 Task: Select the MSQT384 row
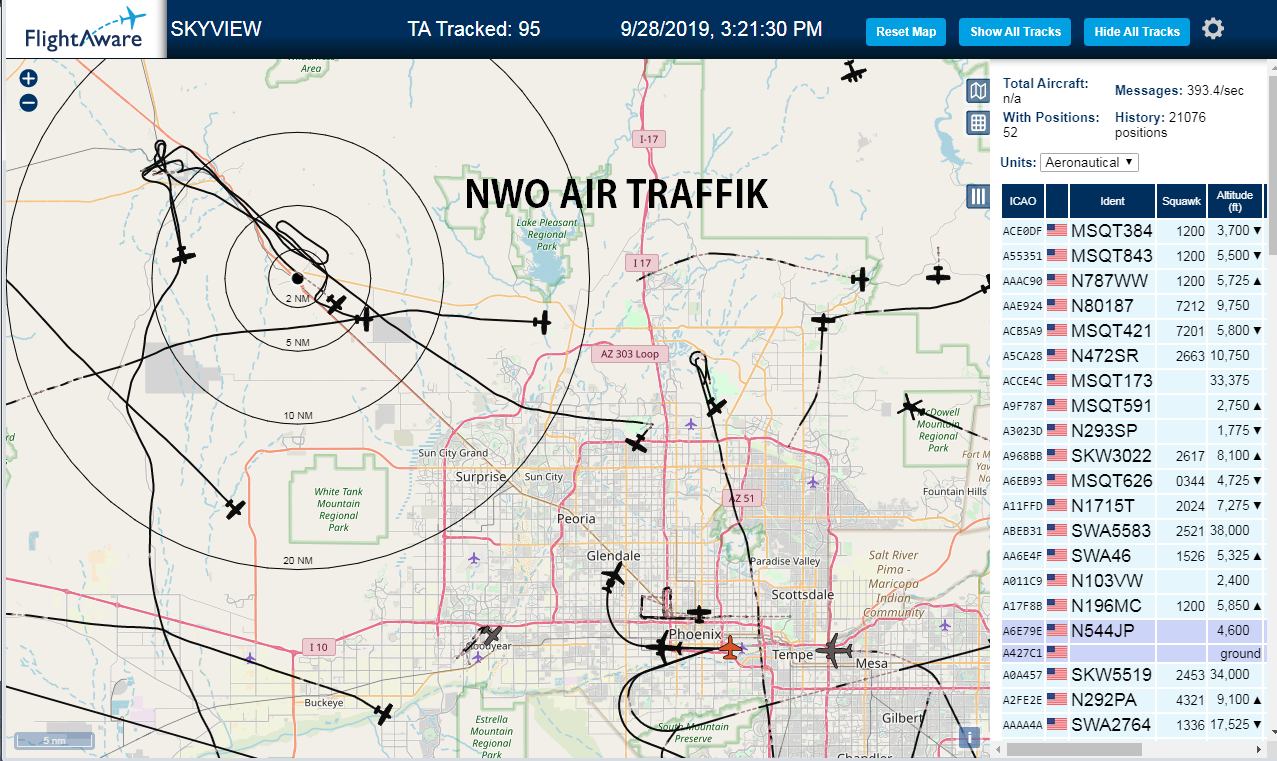pyautogui.click(x=1134, y=230)
